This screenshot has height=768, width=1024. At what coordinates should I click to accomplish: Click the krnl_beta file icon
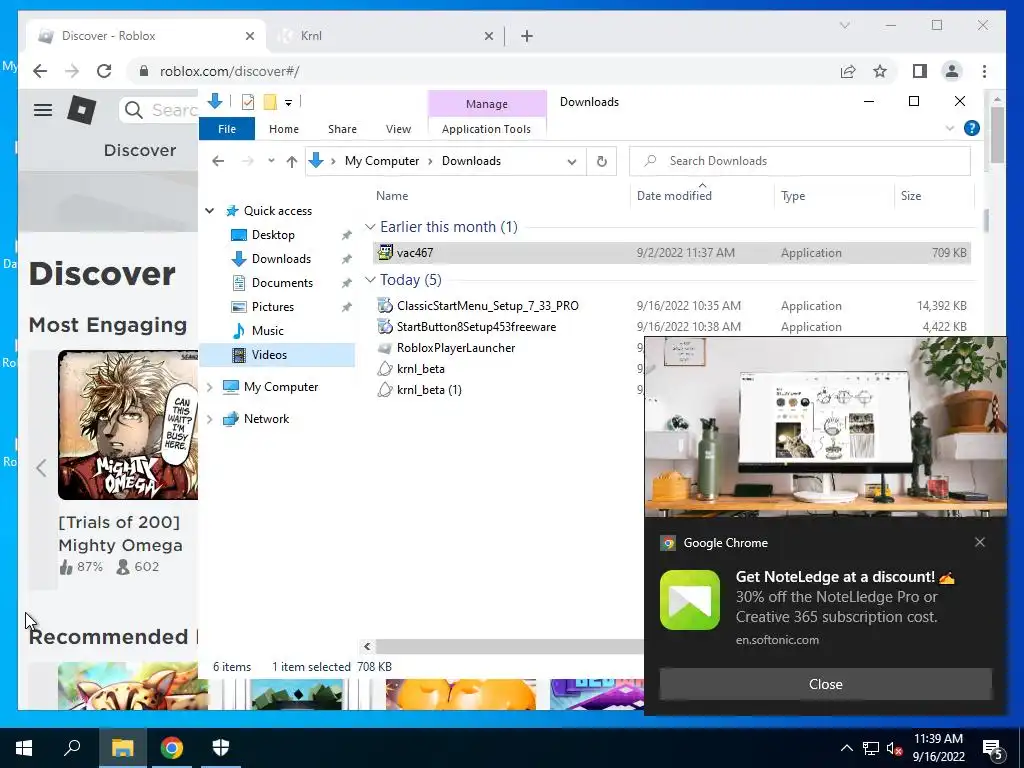pyautogui.click(x=385, y=369)
